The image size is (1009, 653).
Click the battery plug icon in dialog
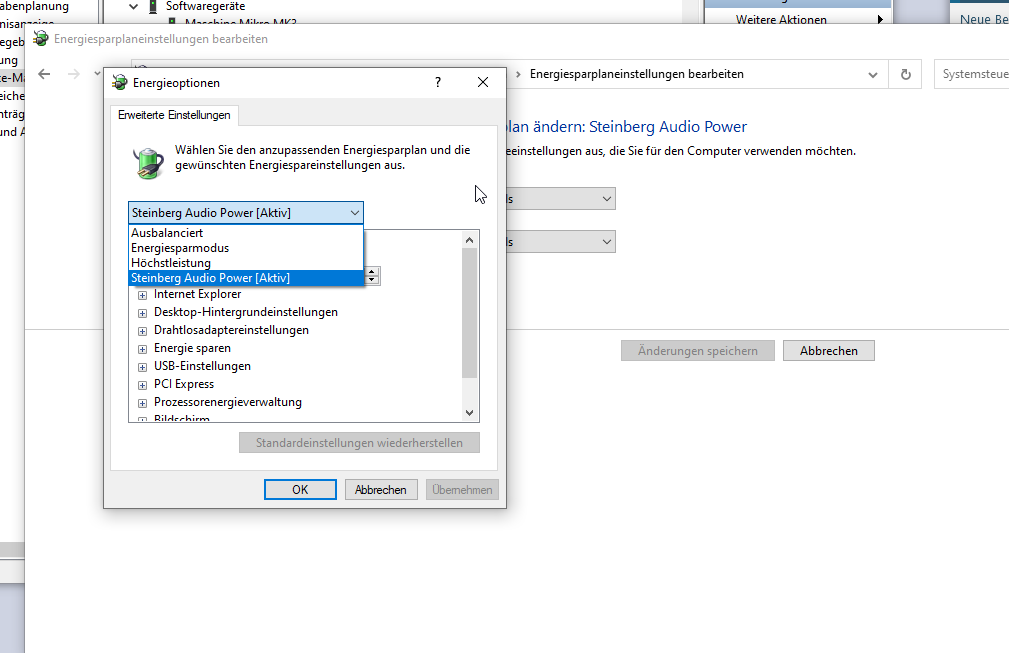(x=148, y=163)
